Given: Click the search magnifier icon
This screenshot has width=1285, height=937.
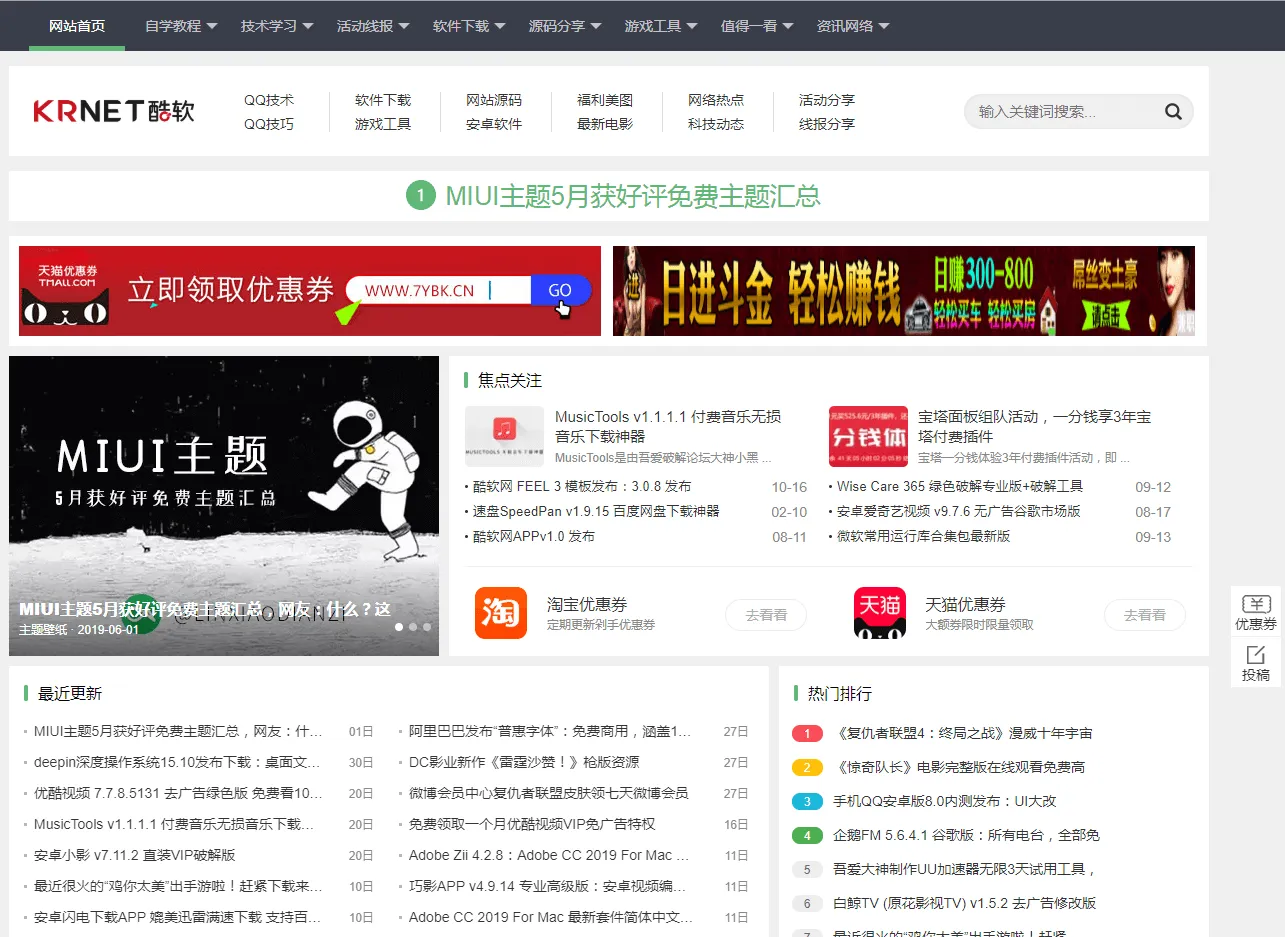Looking at the screenshot, I should point(1173,112).
